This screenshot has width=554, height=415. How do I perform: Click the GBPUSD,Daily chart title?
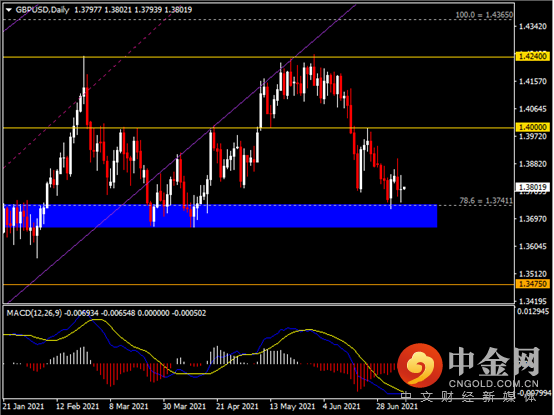pos(42,10)
